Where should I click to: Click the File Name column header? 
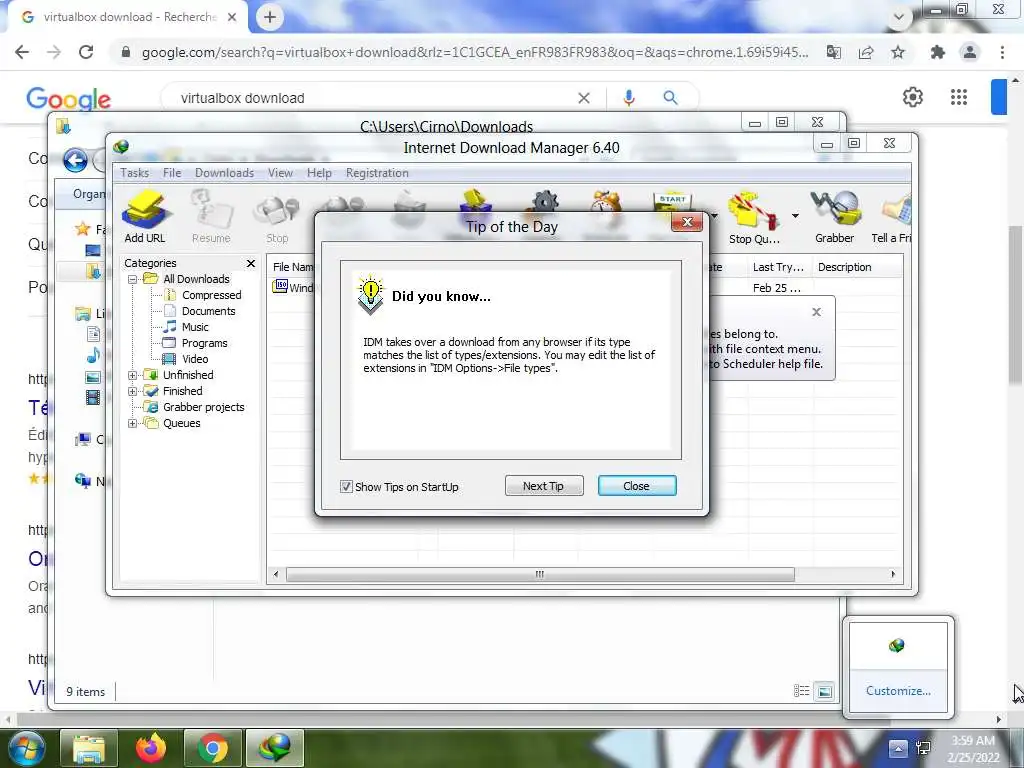click(x=291, y=267)
